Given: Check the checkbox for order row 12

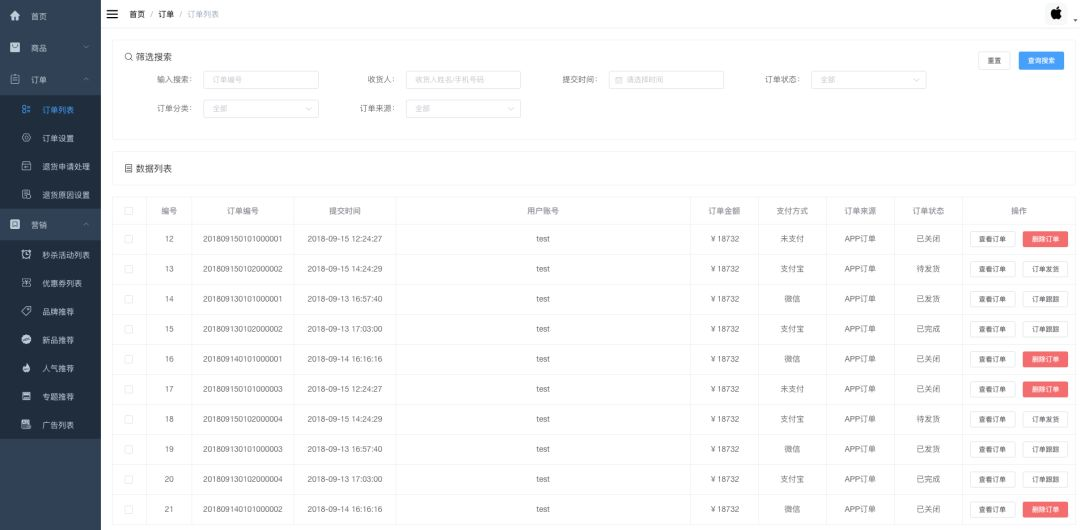Looking at the screenshot, I should click(x=129, y=239).
